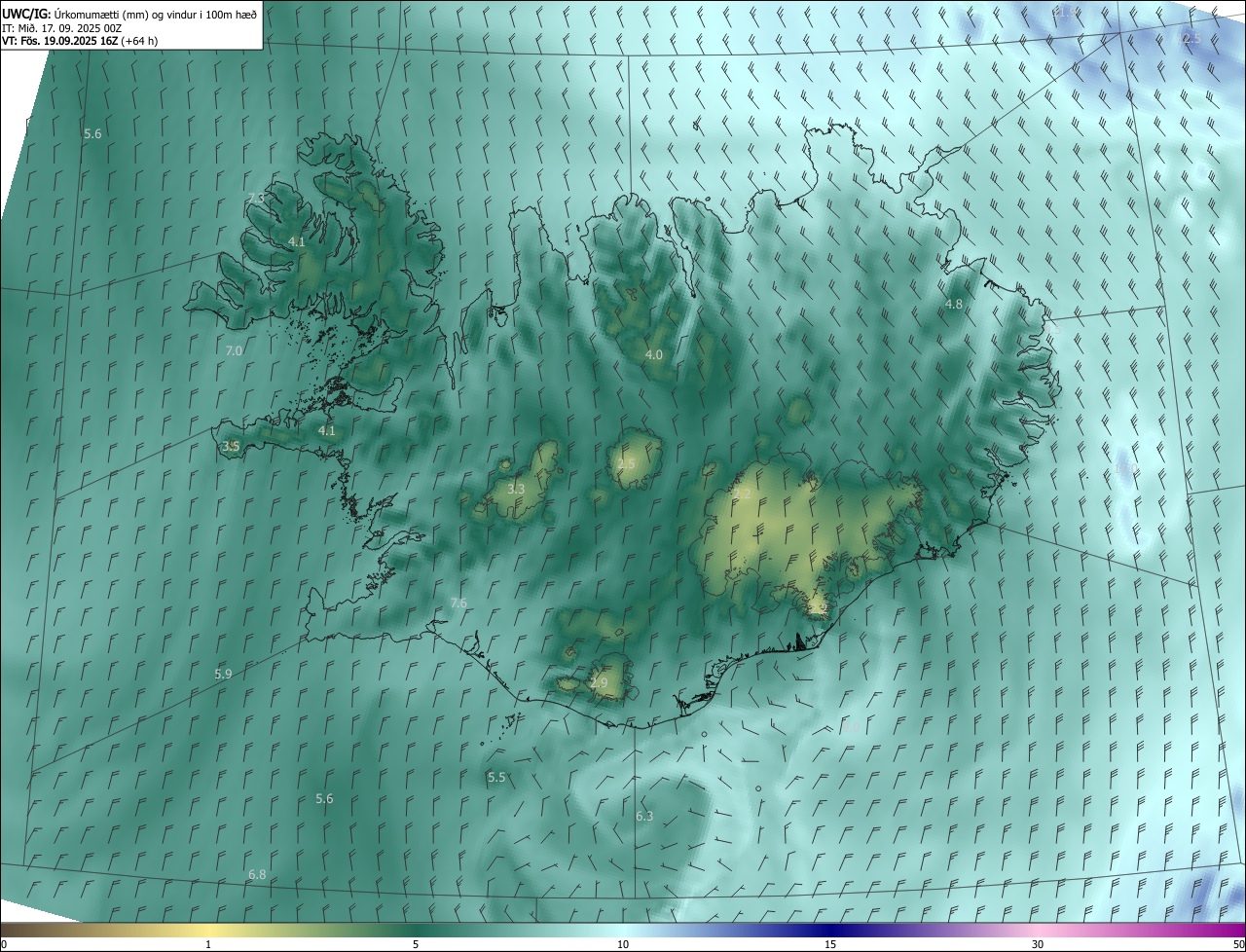The width and height of the screenshot is (1246, 952).
Task: Click the map value "5.5"
Action: tap(496, 778)
